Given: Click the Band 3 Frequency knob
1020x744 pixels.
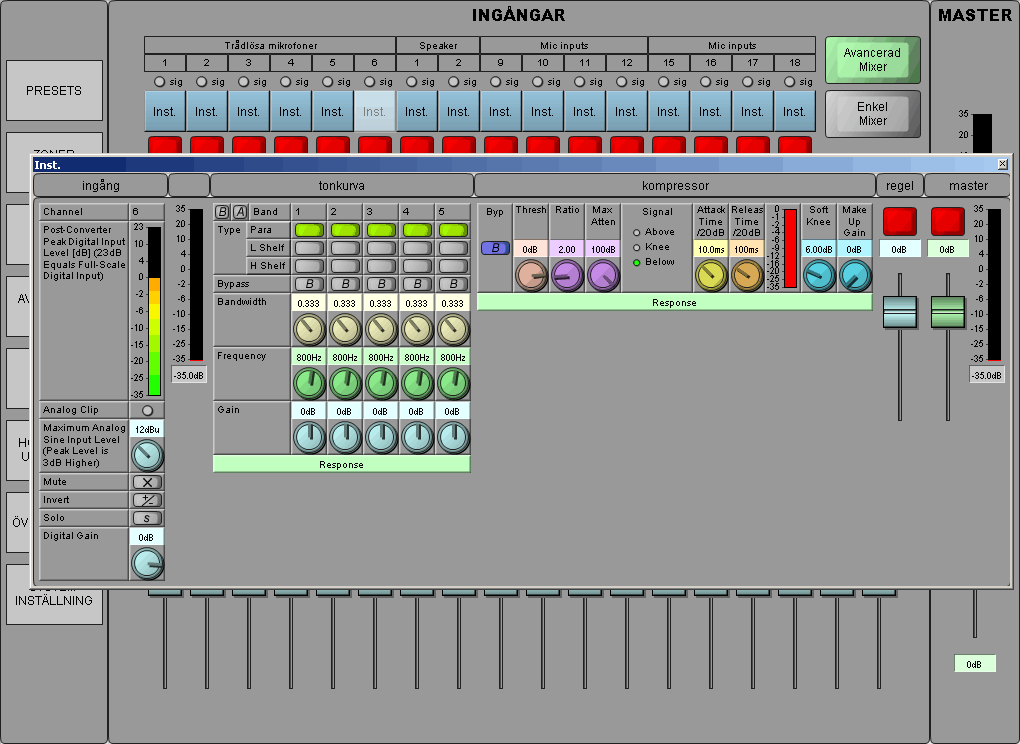Looking at the screenshot, I should (381, 382).
